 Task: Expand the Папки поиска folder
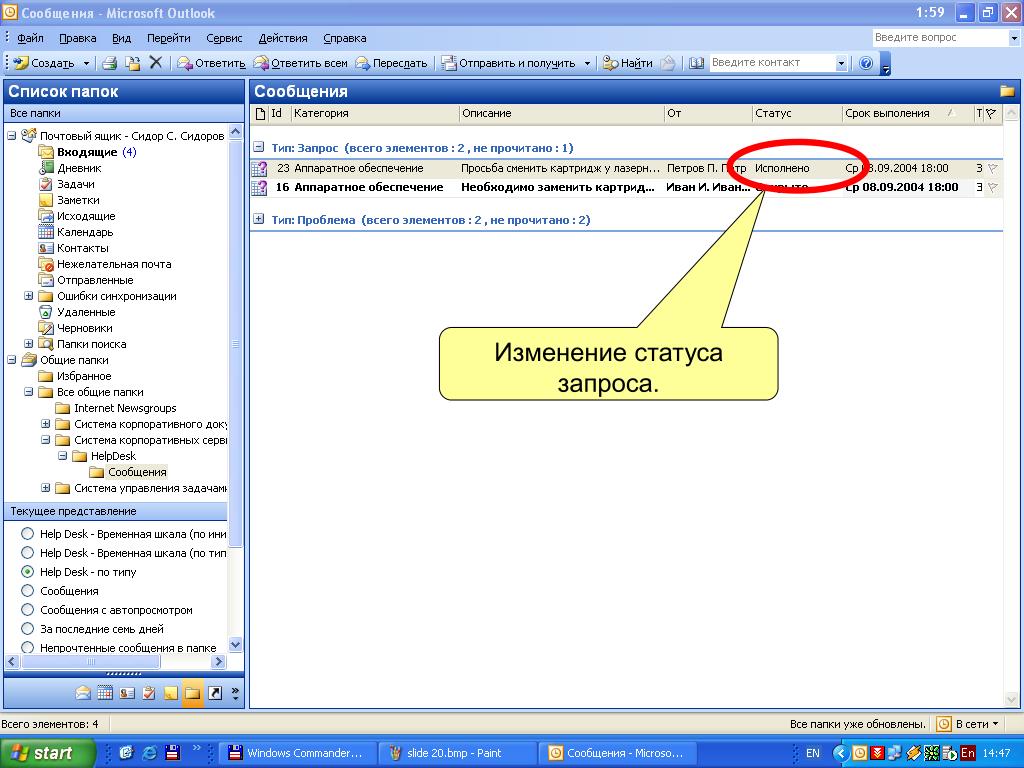29,344
